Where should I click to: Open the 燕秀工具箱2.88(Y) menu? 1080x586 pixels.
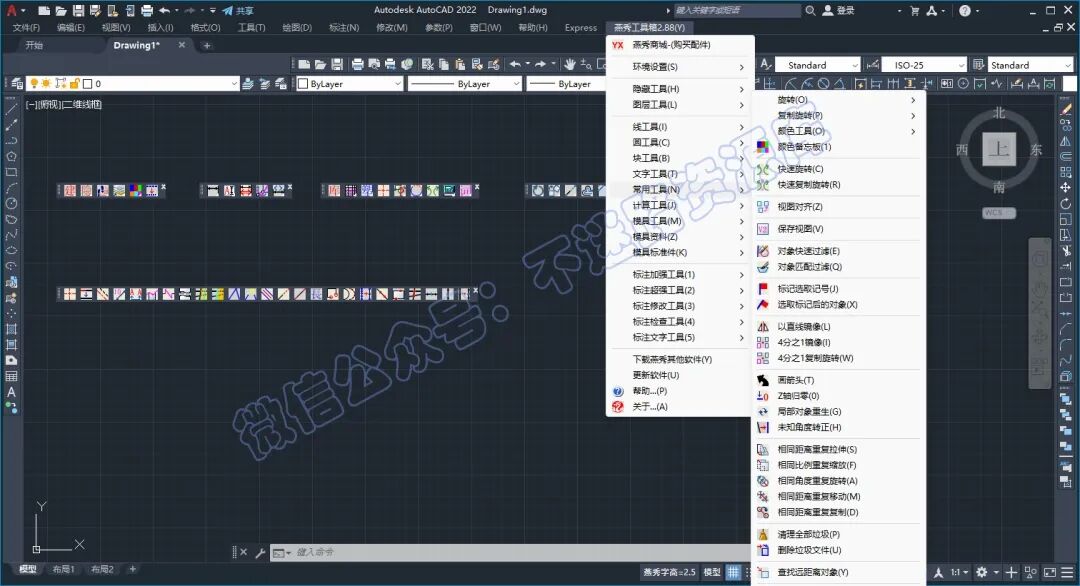(x=649, y=28)
